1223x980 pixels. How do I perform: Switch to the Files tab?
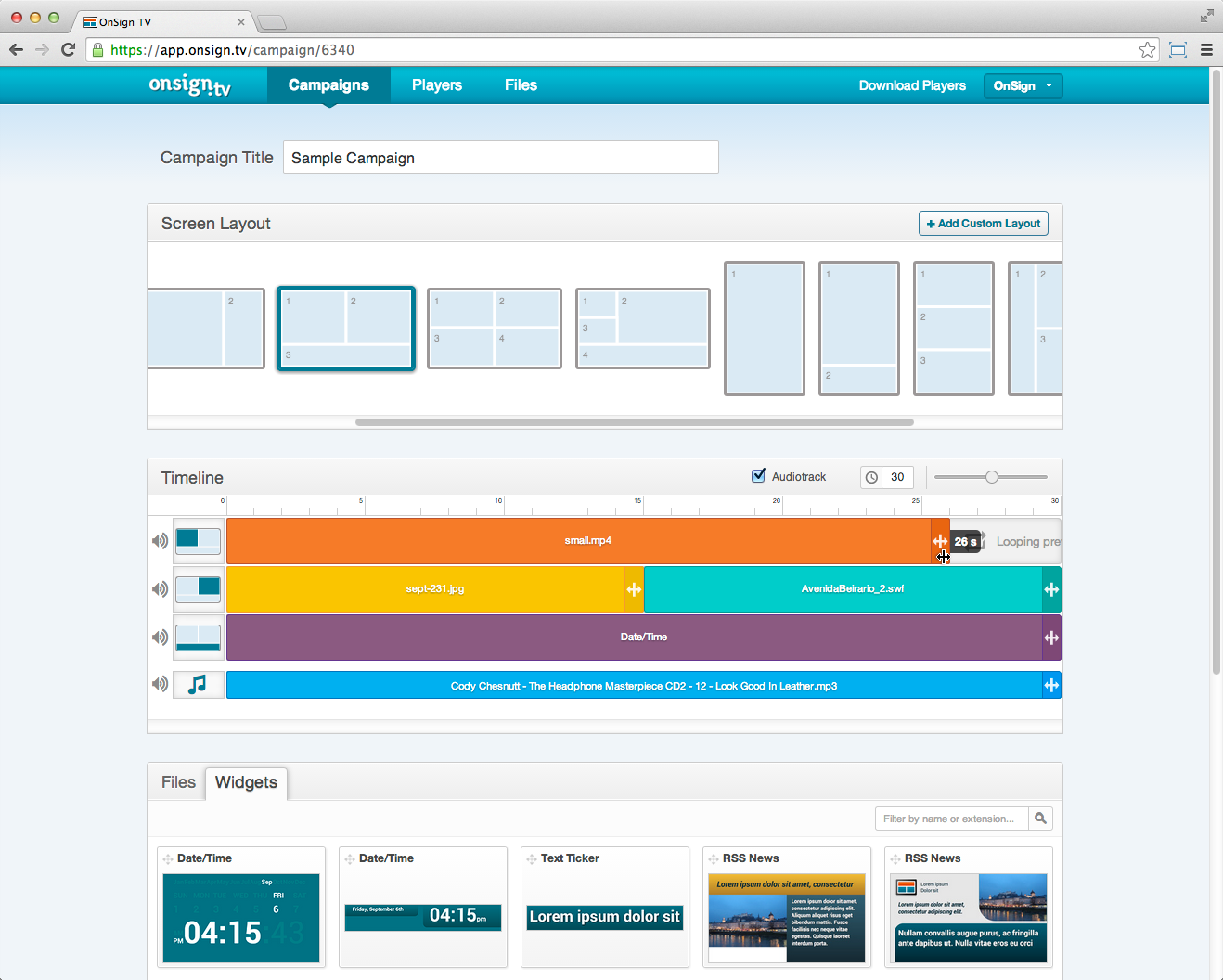(178, 782)
